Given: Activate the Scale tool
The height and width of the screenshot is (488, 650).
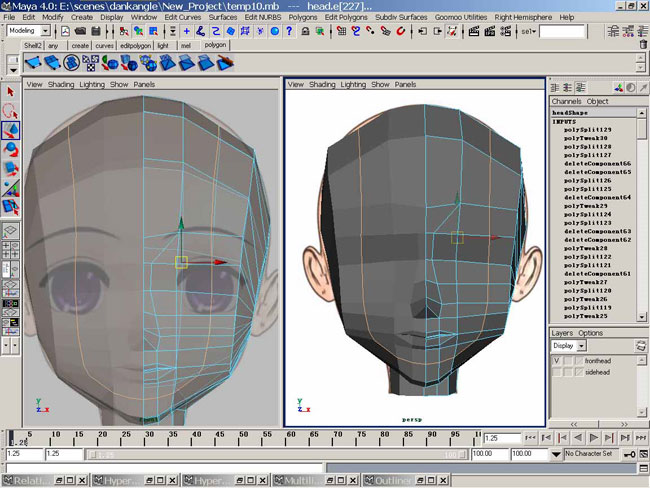Looking at the screenshot, I should tap(10, 168).
